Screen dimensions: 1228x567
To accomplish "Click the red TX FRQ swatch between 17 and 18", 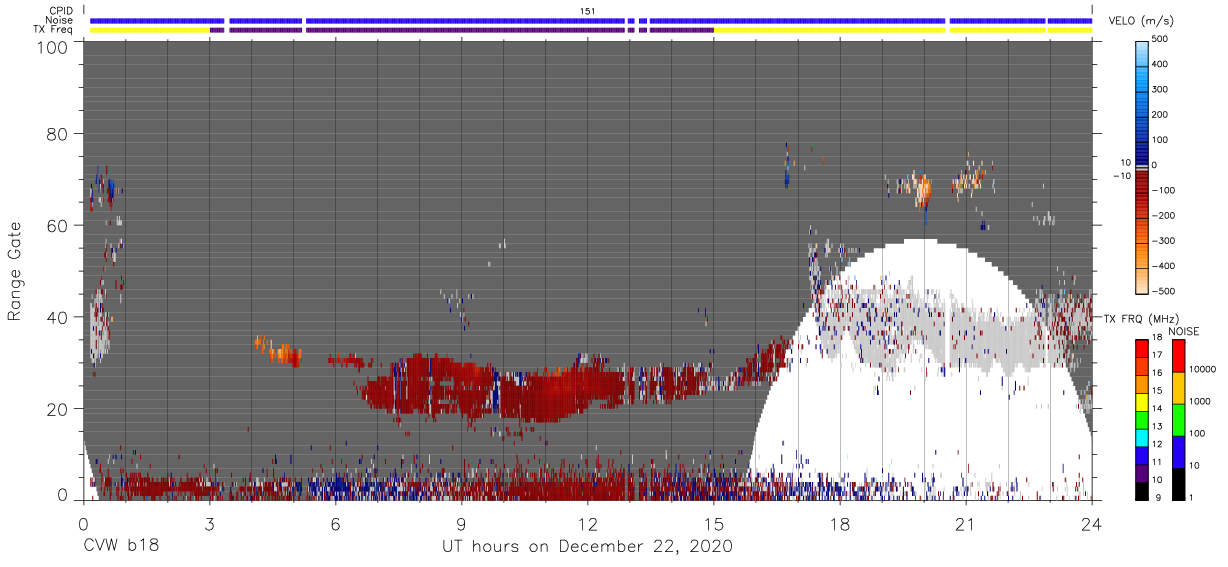I will [1142, 349].
